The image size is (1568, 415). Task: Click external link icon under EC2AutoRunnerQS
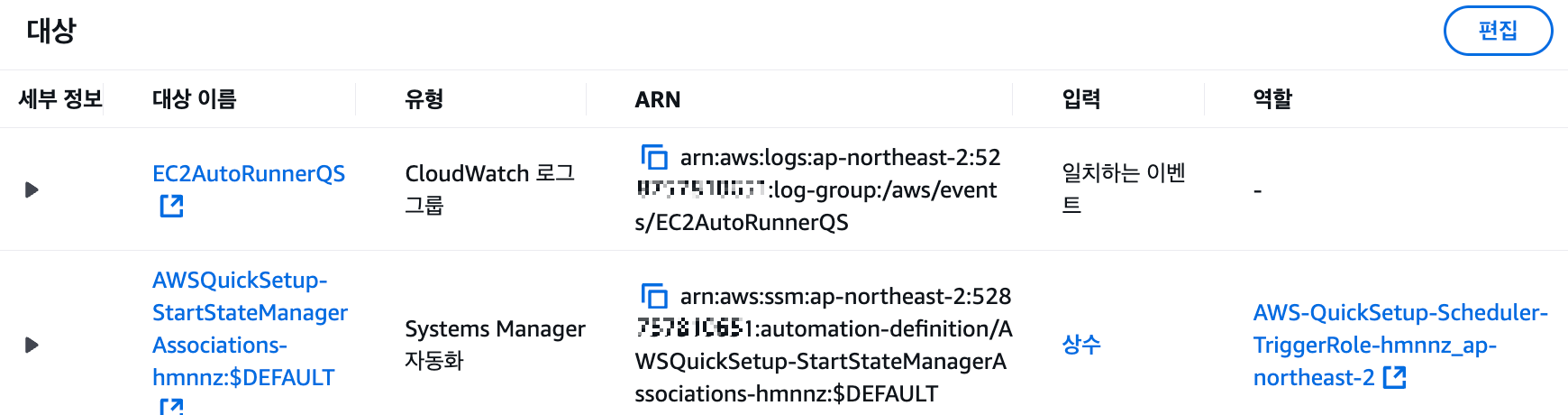coord(171,207)
